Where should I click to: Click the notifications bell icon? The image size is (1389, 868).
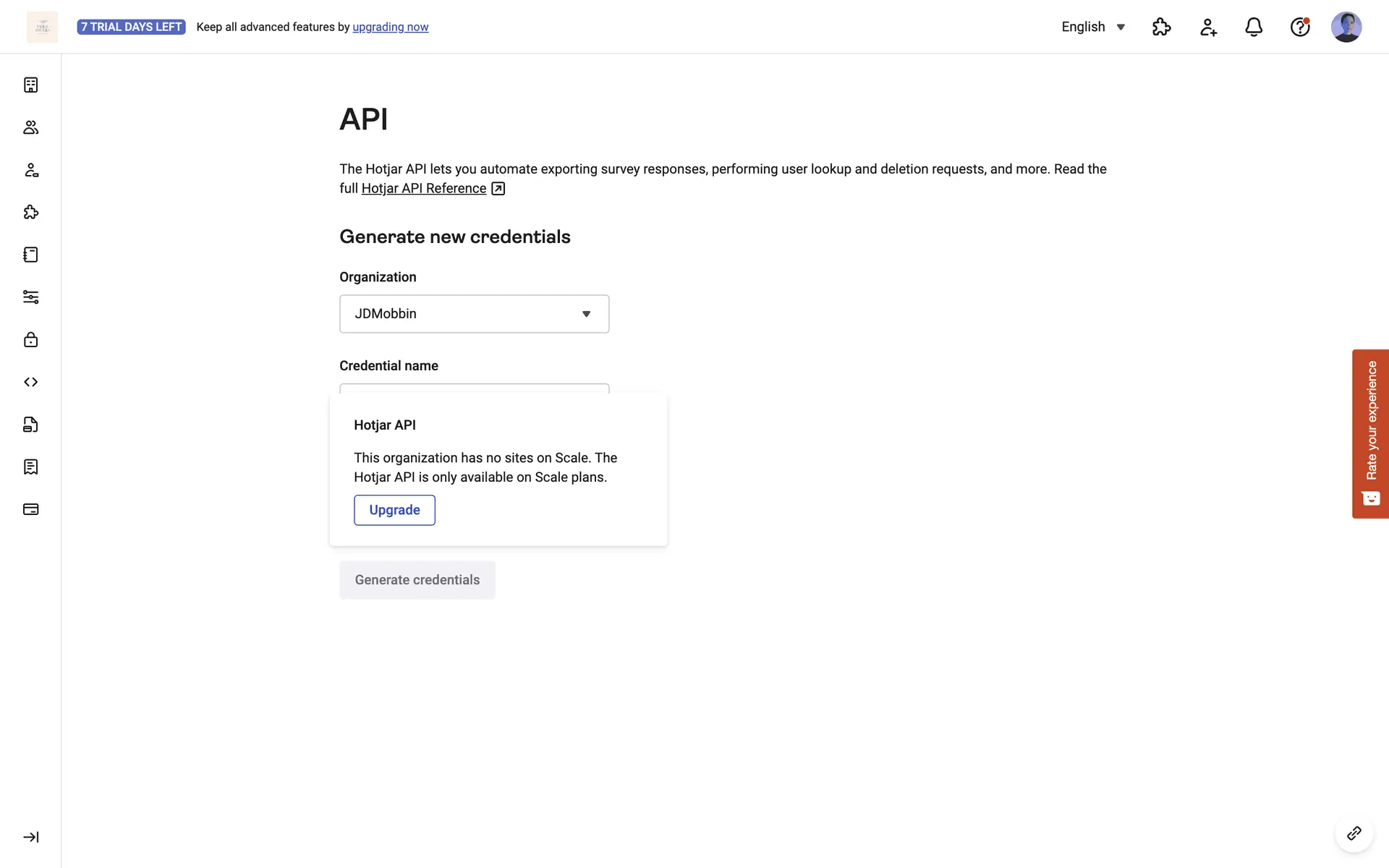point(1254,27)
